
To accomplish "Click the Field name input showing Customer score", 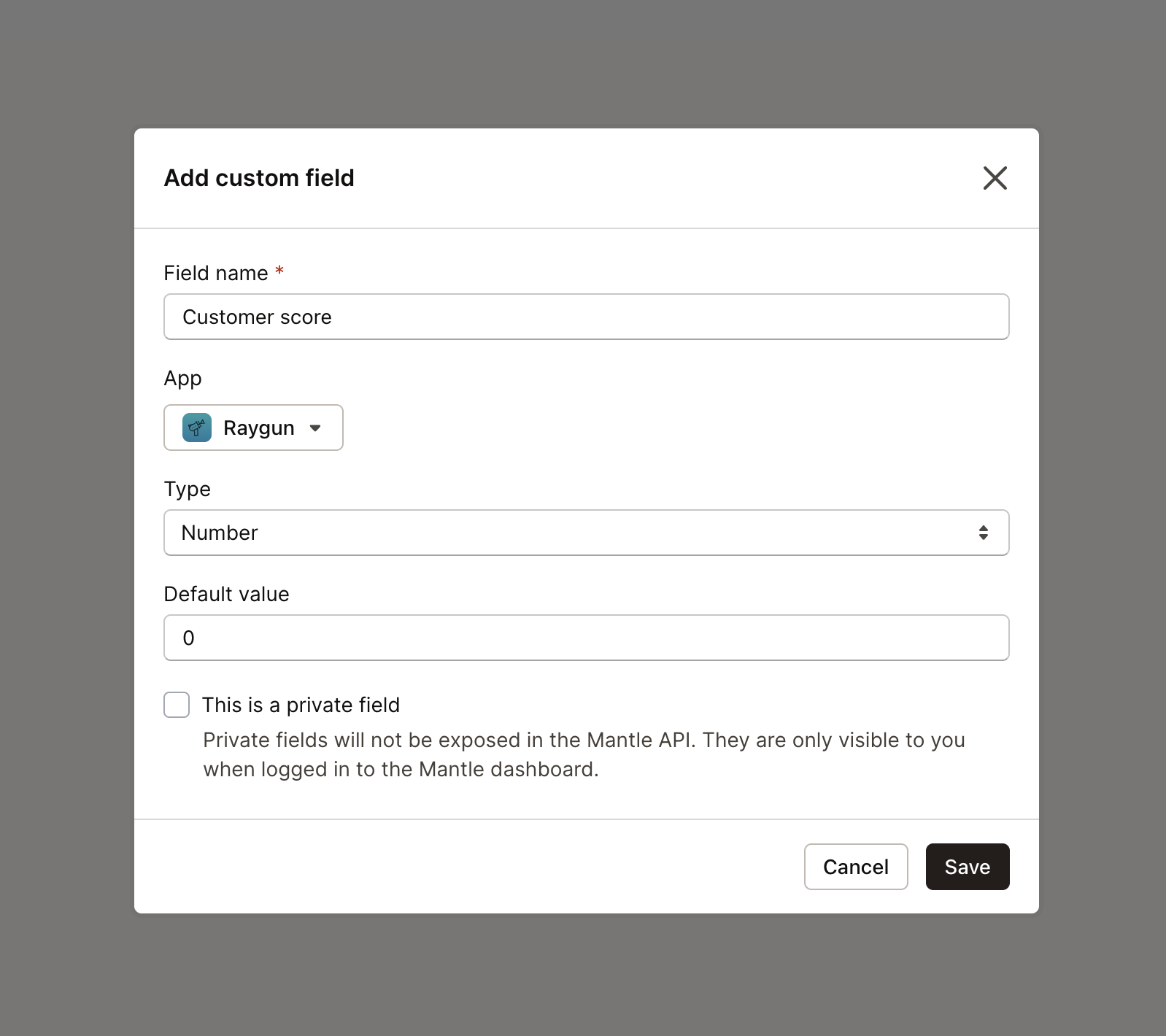I will click(x=586, y=317).
